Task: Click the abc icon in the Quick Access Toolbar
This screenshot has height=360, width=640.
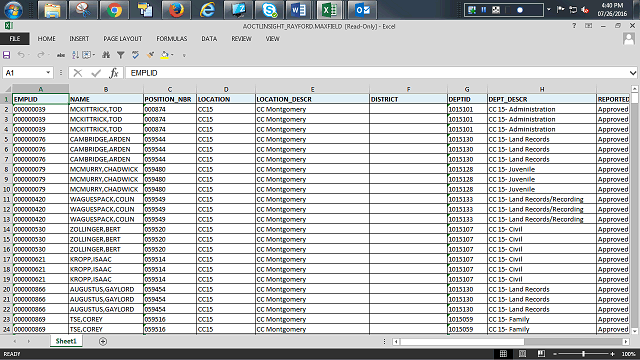Action: tap(61, 55)
